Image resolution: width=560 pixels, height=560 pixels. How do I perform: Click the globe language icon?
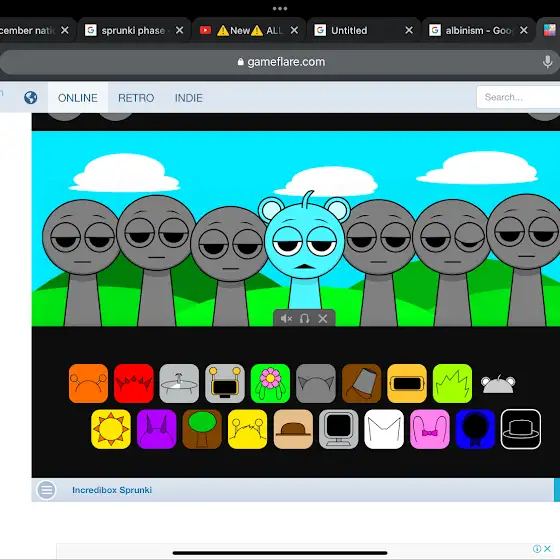(30, 98)
